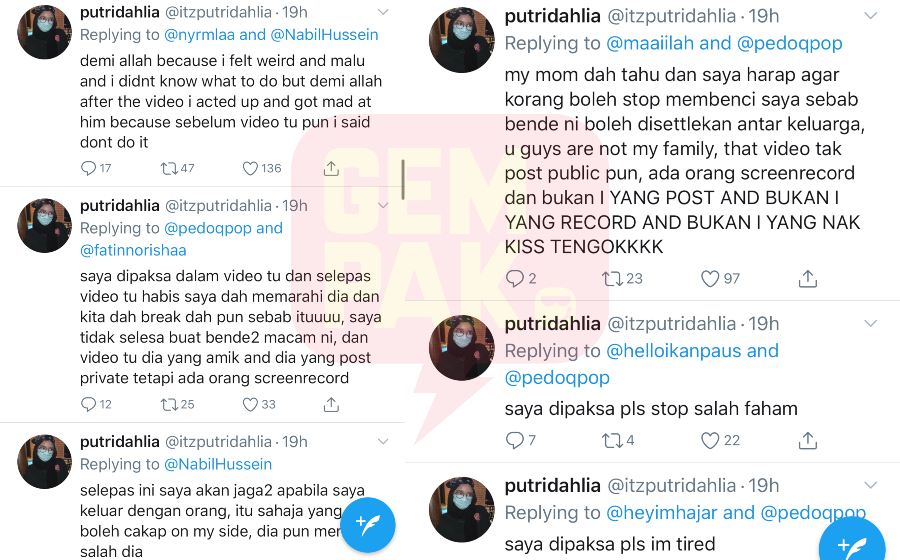This screenshot has height=560, width=900.
Task: Open putridahlia profile name above @maaiilah reply
Action: coord(552,16)
